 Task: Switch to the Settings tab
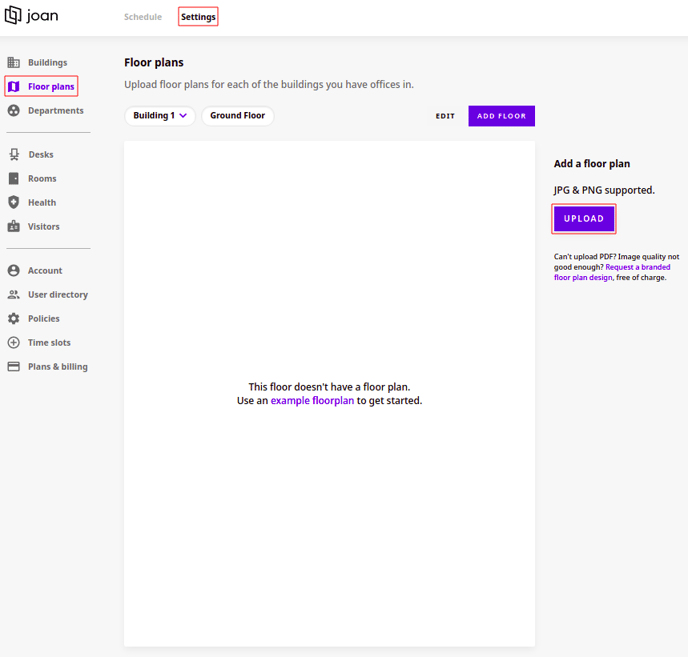(198, 17)
